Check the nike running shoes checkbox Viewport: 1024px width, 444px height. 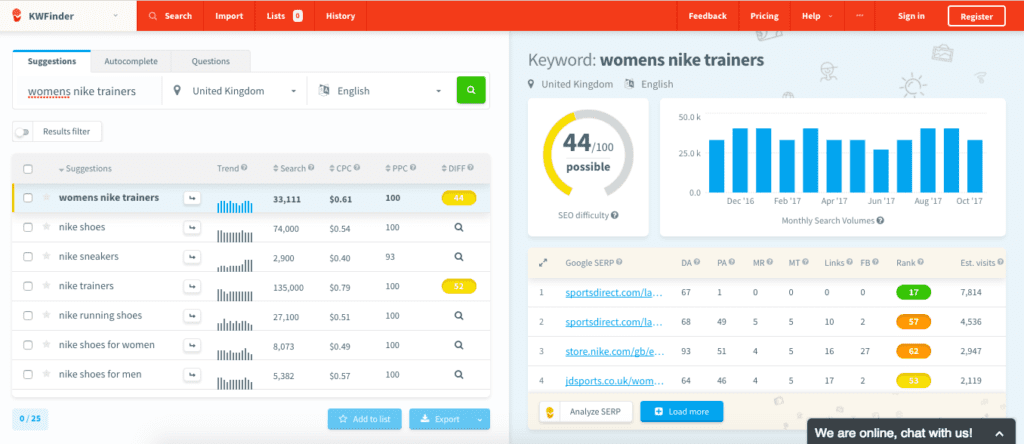pos(28,315)
